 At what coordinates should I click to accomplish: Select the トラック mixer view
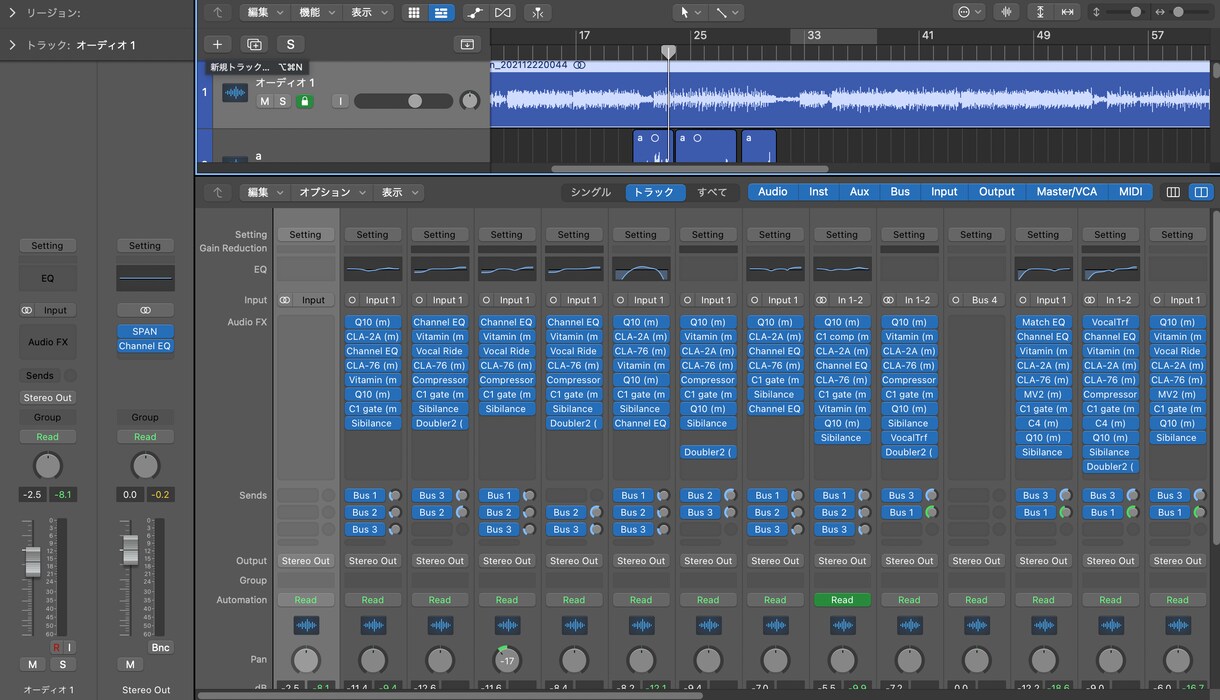pyautogui.click(x=655, y=192)
